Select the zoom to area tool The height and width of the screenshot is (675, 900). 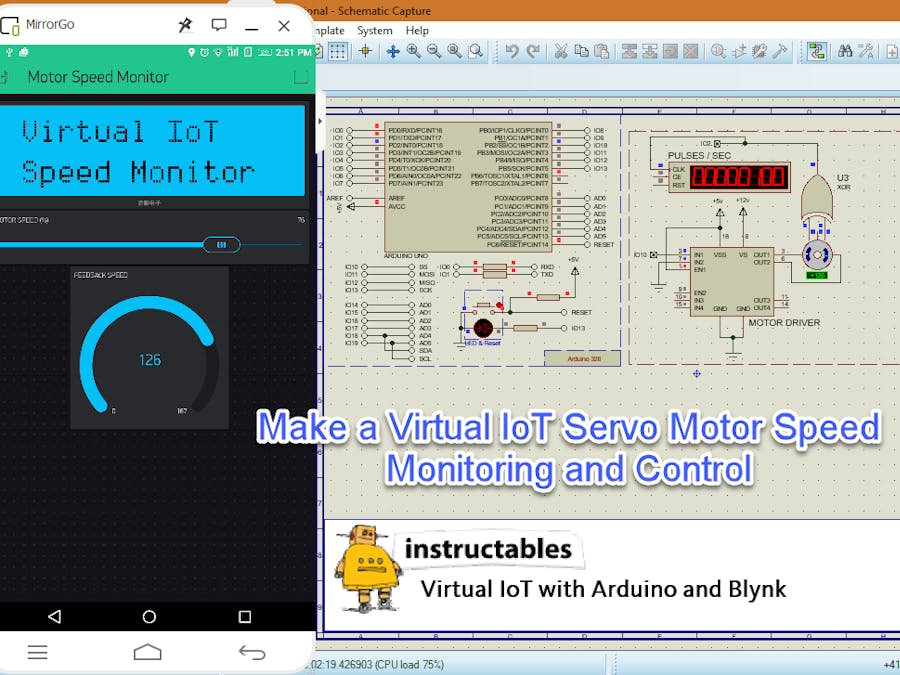pyautogui.click(x=475, y=52)
